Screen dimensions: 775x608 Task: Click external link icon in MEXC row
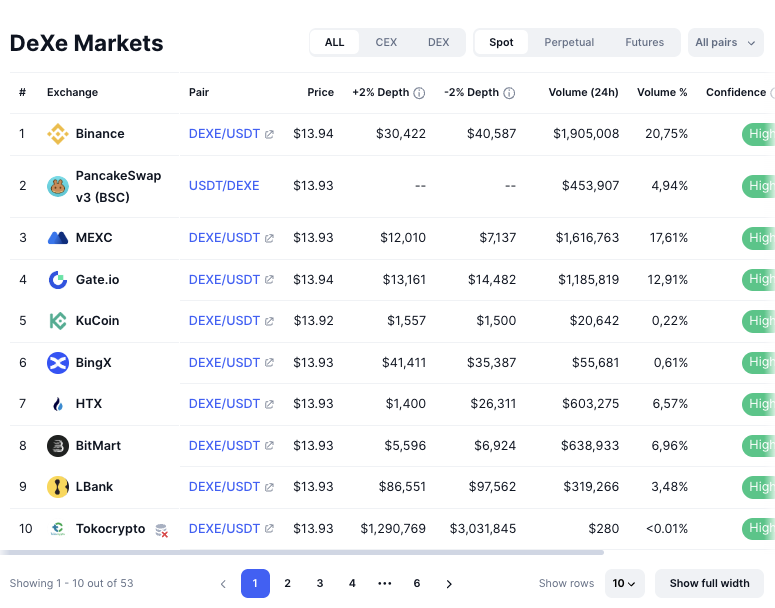[269, 238]
